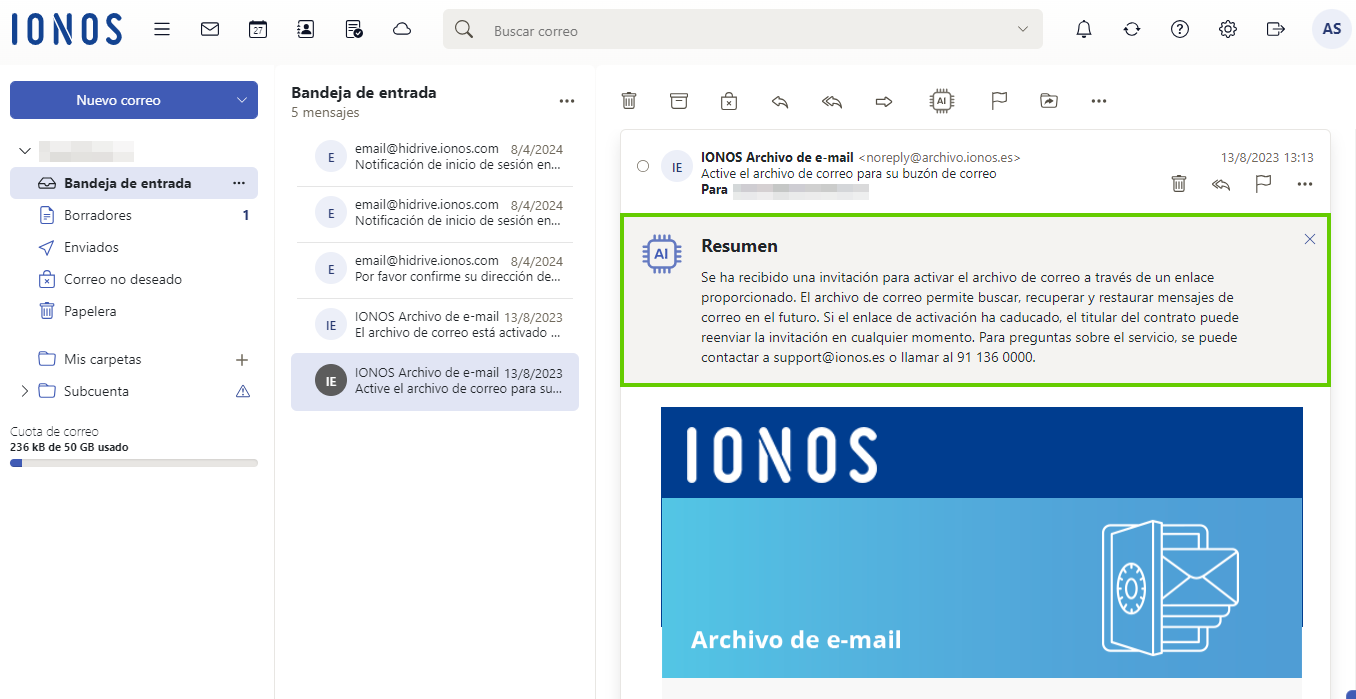Refresh mailbox with the sync icon
Image resolution: width=1356 pixels, height=699 pixels.
pyautogui.click(x=1132, y=29)
